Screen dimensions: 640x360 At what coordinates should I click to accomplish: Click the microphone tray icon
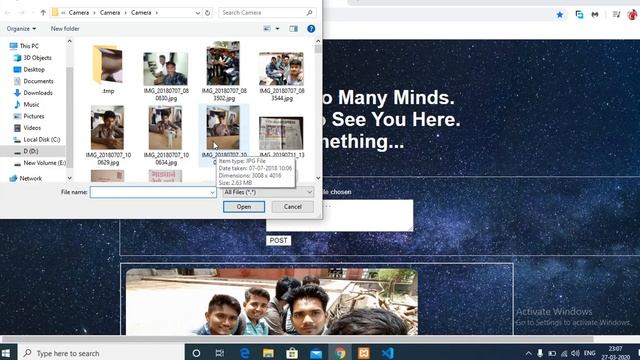540,353
